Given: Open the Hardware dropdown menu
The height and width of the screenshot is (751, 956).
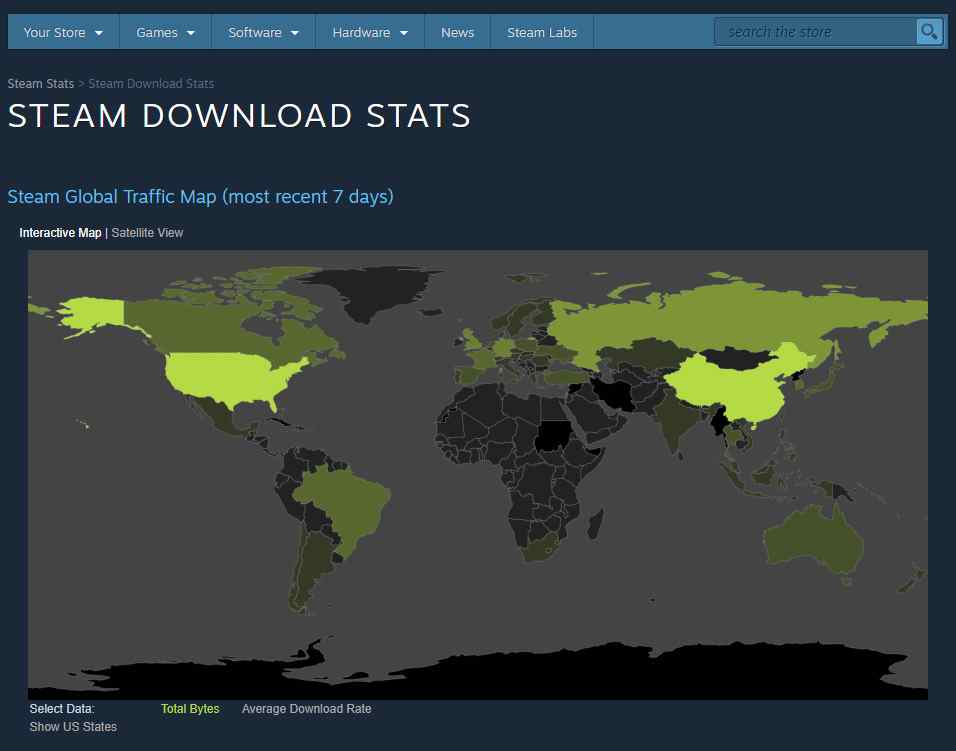Looking at the screenshot, I should [362, 31].
